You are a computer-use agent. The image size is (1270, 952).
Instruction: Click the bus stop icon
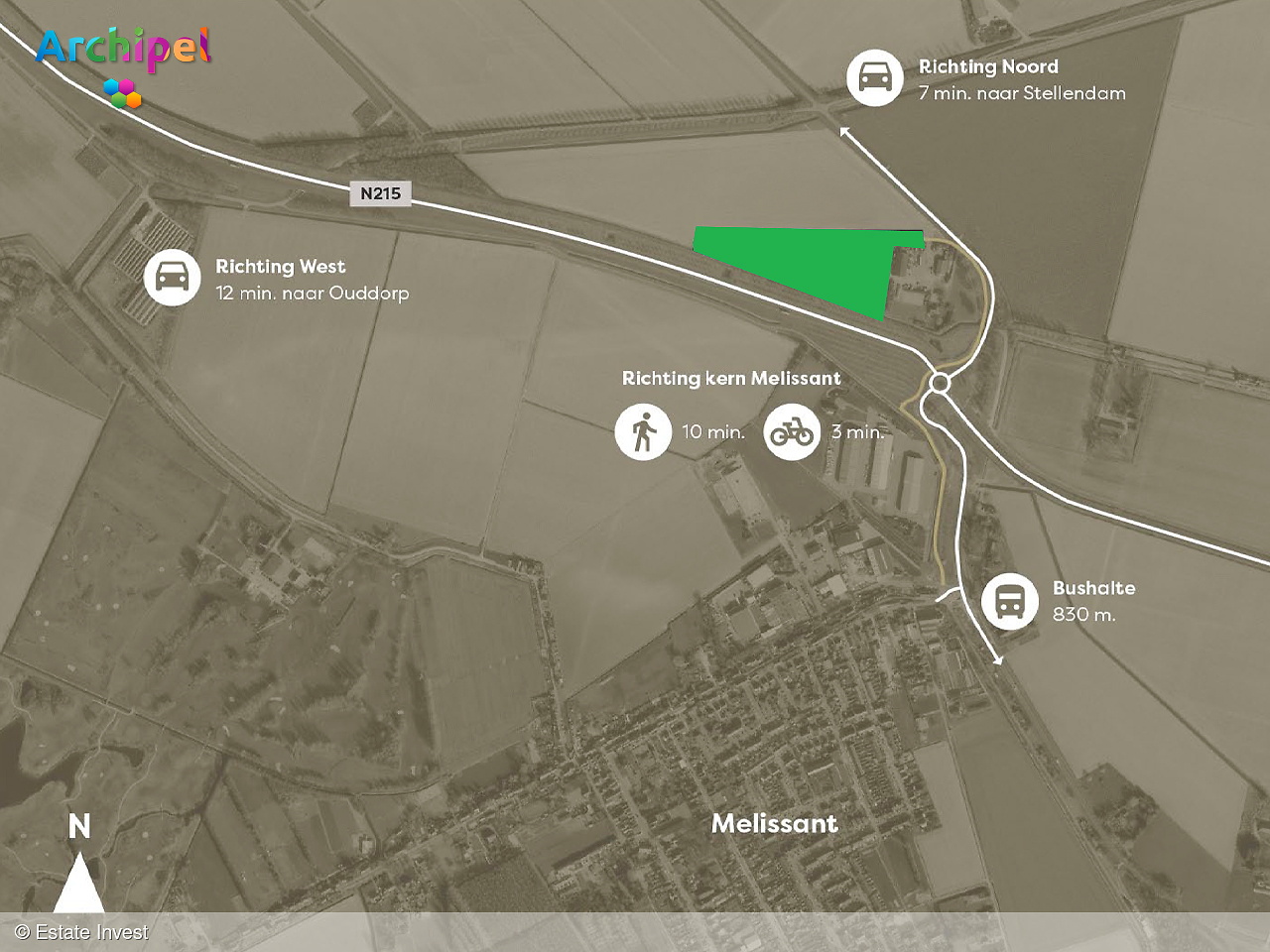coord(1010,601)
